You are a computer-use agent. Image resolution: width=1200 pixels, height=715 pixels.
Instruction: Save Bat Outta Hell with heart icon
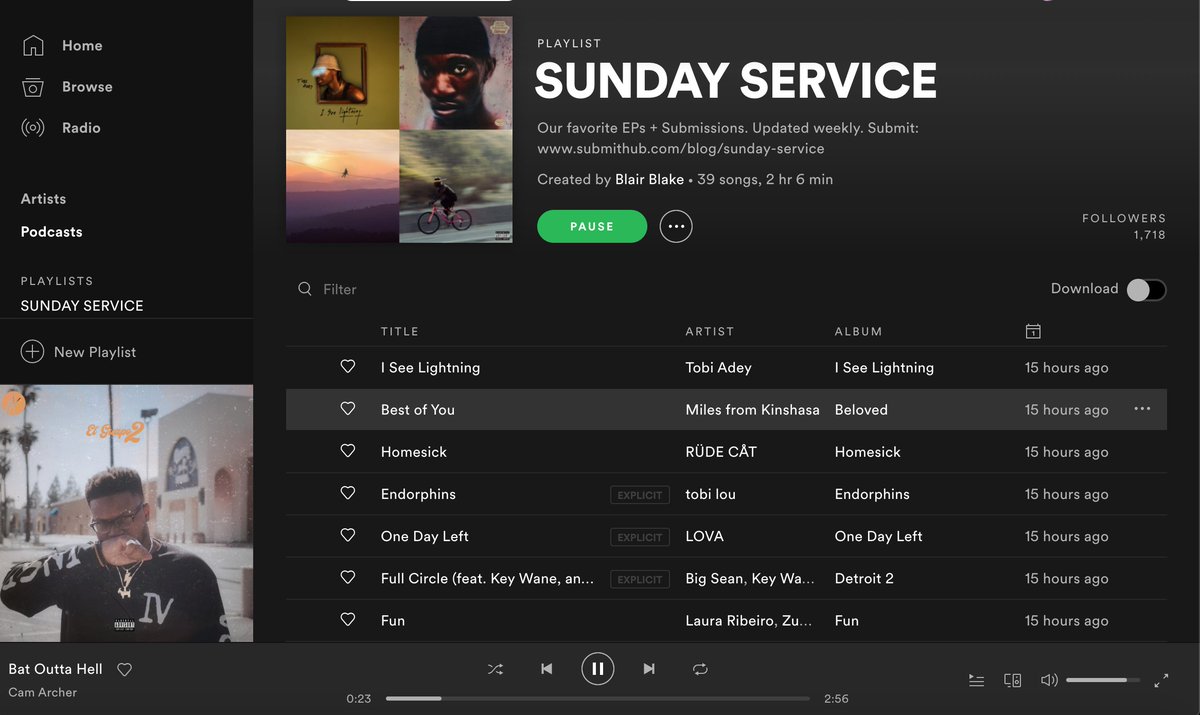(125, 669)
